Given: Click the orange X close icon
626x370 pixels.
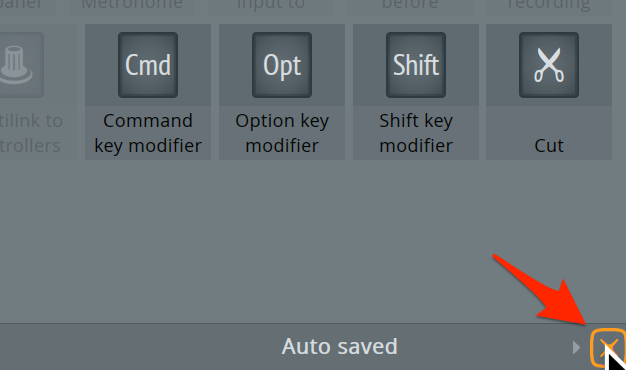Looking at the screenshot, I should [x=608, y=347].
